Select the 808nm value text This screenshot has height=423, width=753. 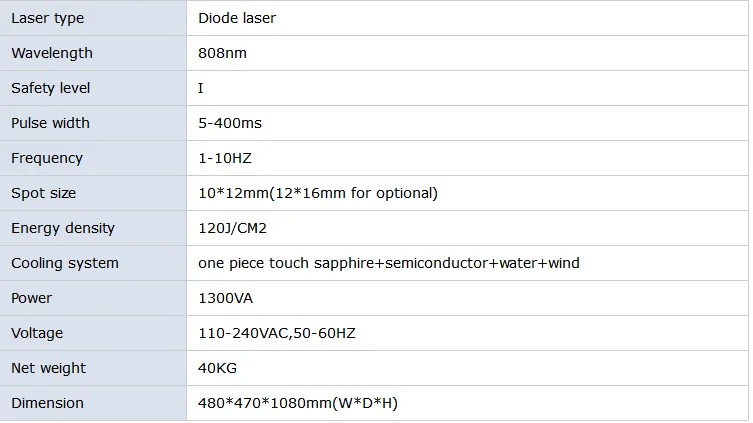point(222,53)
